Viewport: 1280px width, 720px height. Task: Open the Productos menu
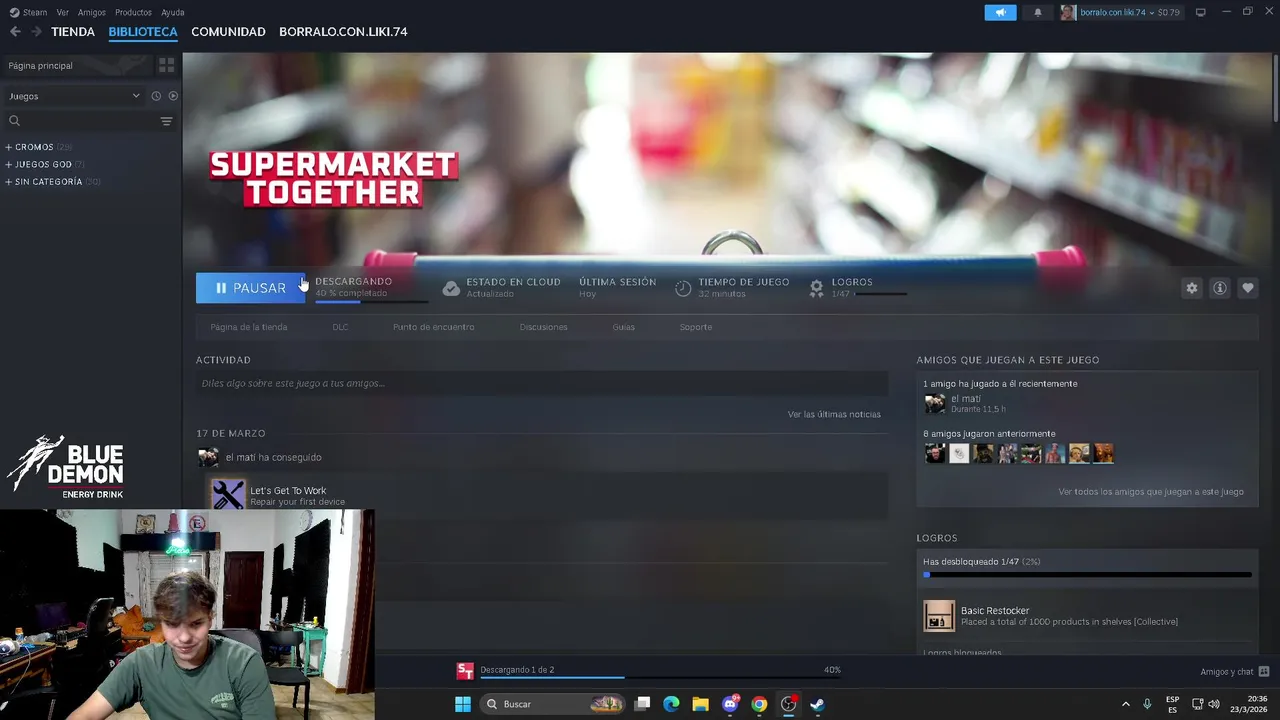pos(133,12)
